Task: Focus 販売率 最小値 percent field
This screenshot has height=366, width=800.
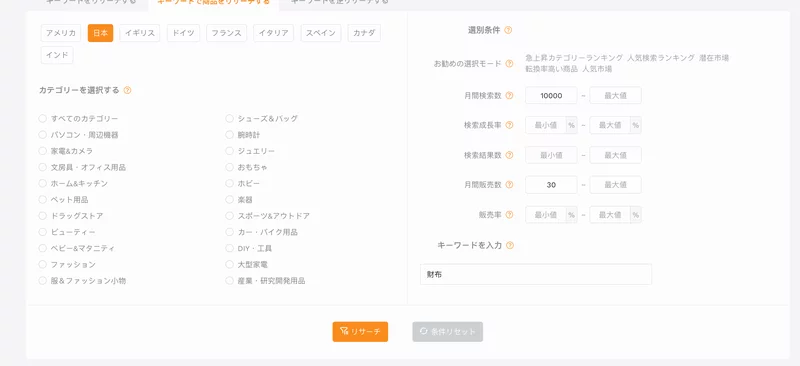Action: click(x=546, y=215)
